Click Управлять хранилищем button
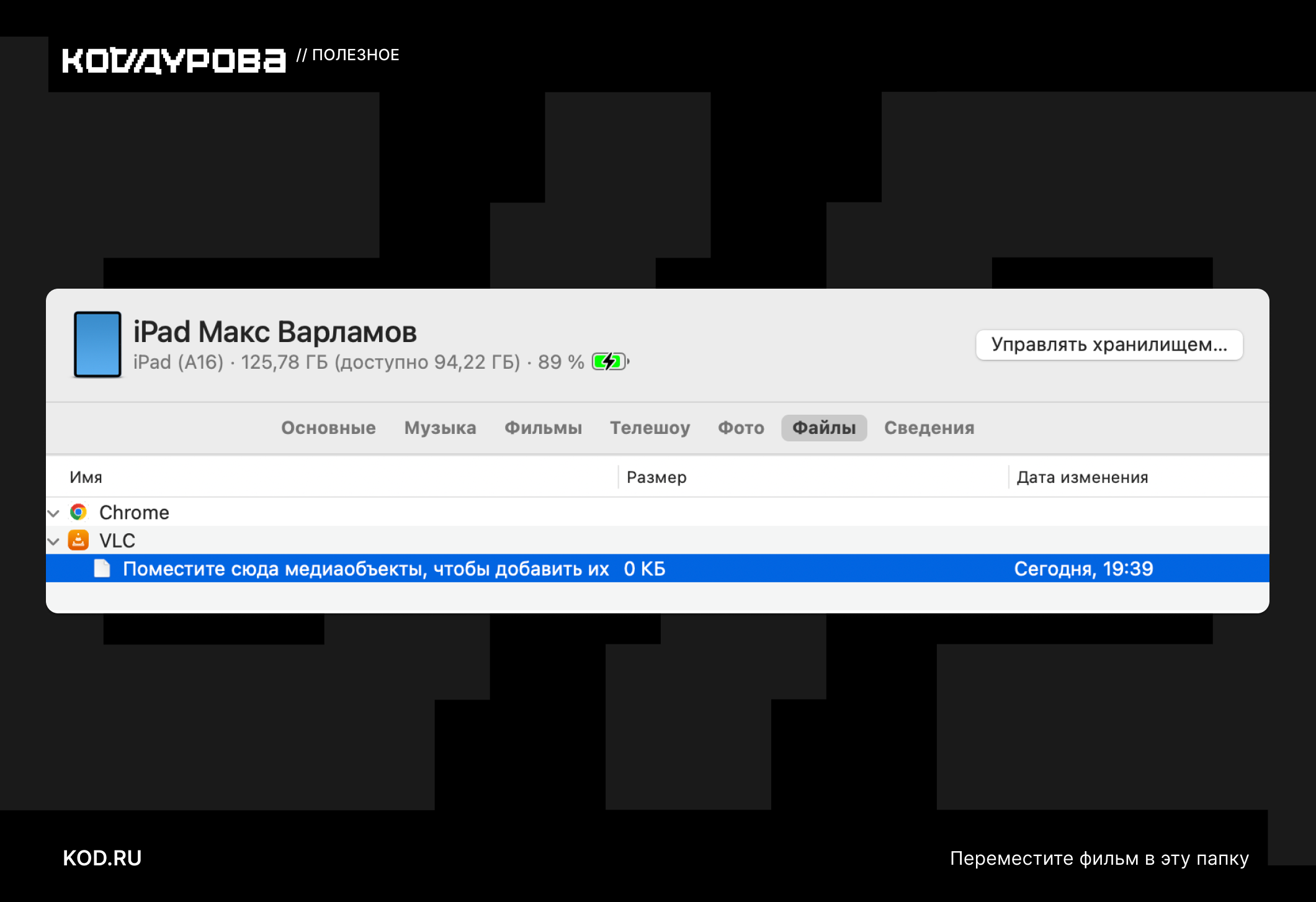Viewport: 1316px width, 902px height. click(1109, 345)
